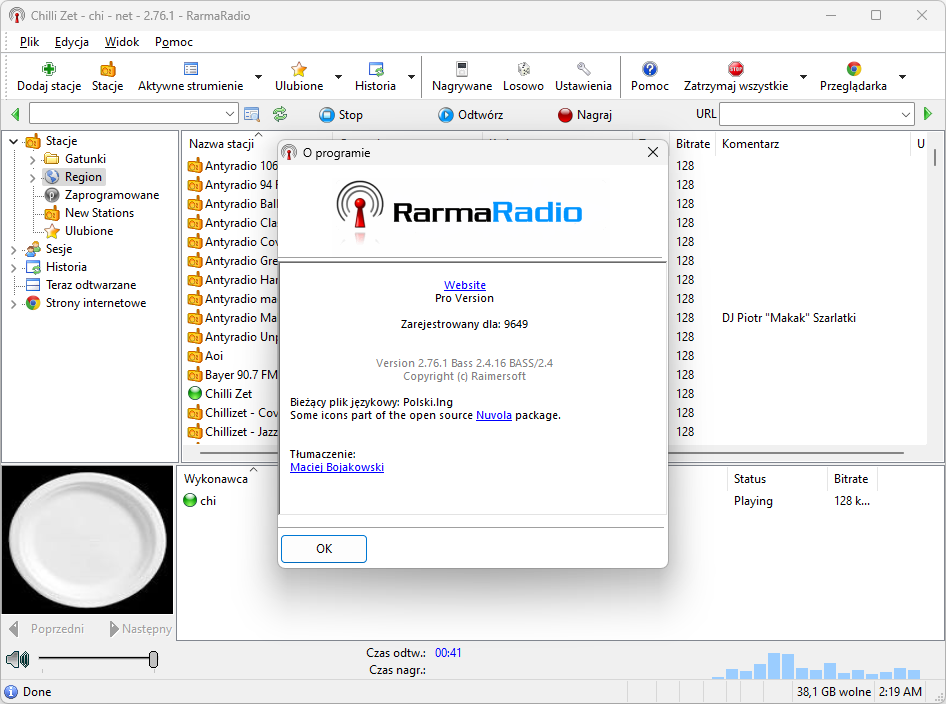Select Zaprogramowane in the tree

(x=112, y=195)
